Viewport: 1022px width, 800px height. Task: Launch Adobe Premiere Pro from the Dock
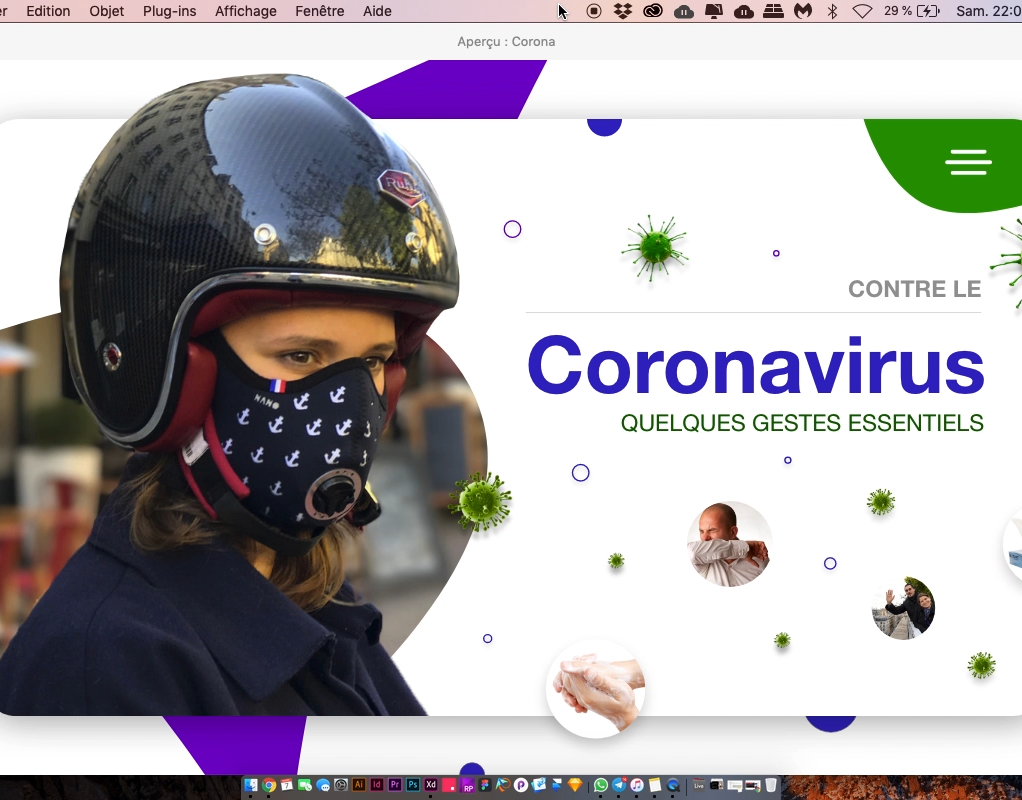tap(394, 785)
